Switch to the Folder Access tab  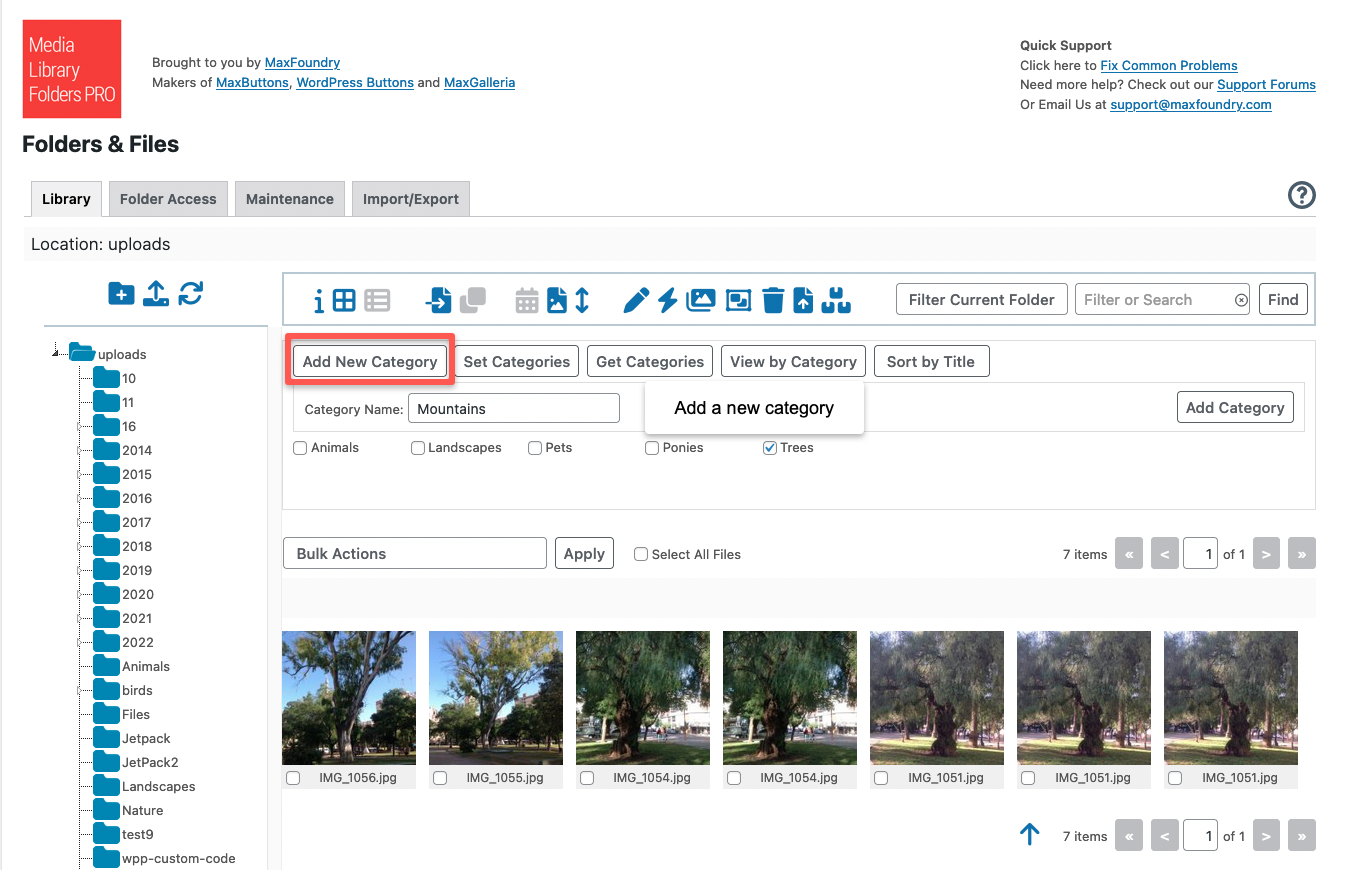click(x=167, y=198)
